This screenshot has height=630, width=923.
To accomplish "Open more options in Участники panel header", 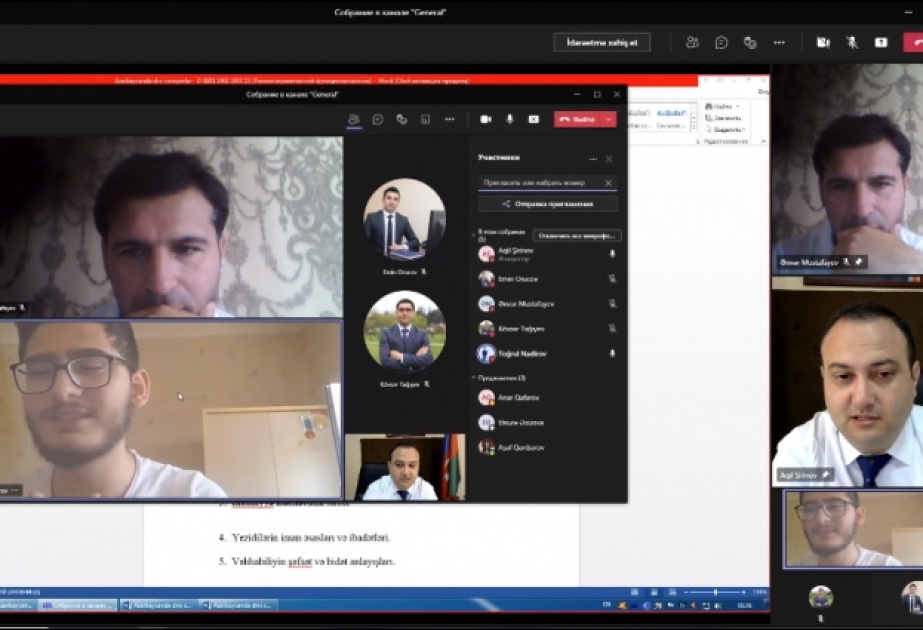I will (x=593, y=159).
